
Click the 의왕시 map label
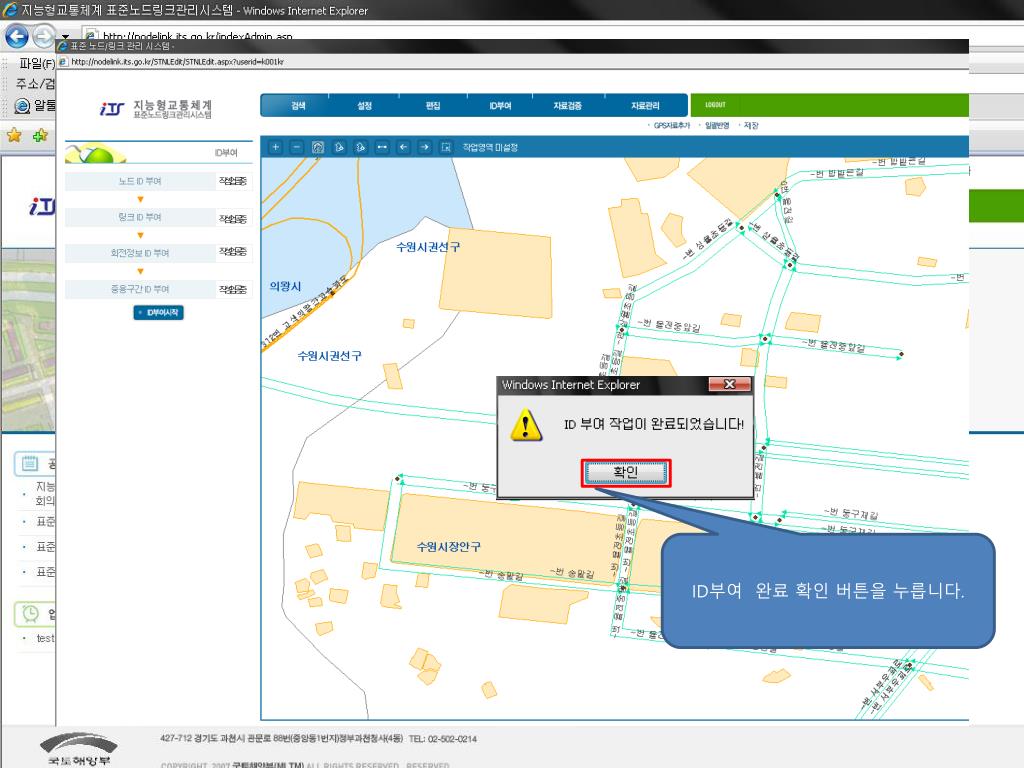285,286
